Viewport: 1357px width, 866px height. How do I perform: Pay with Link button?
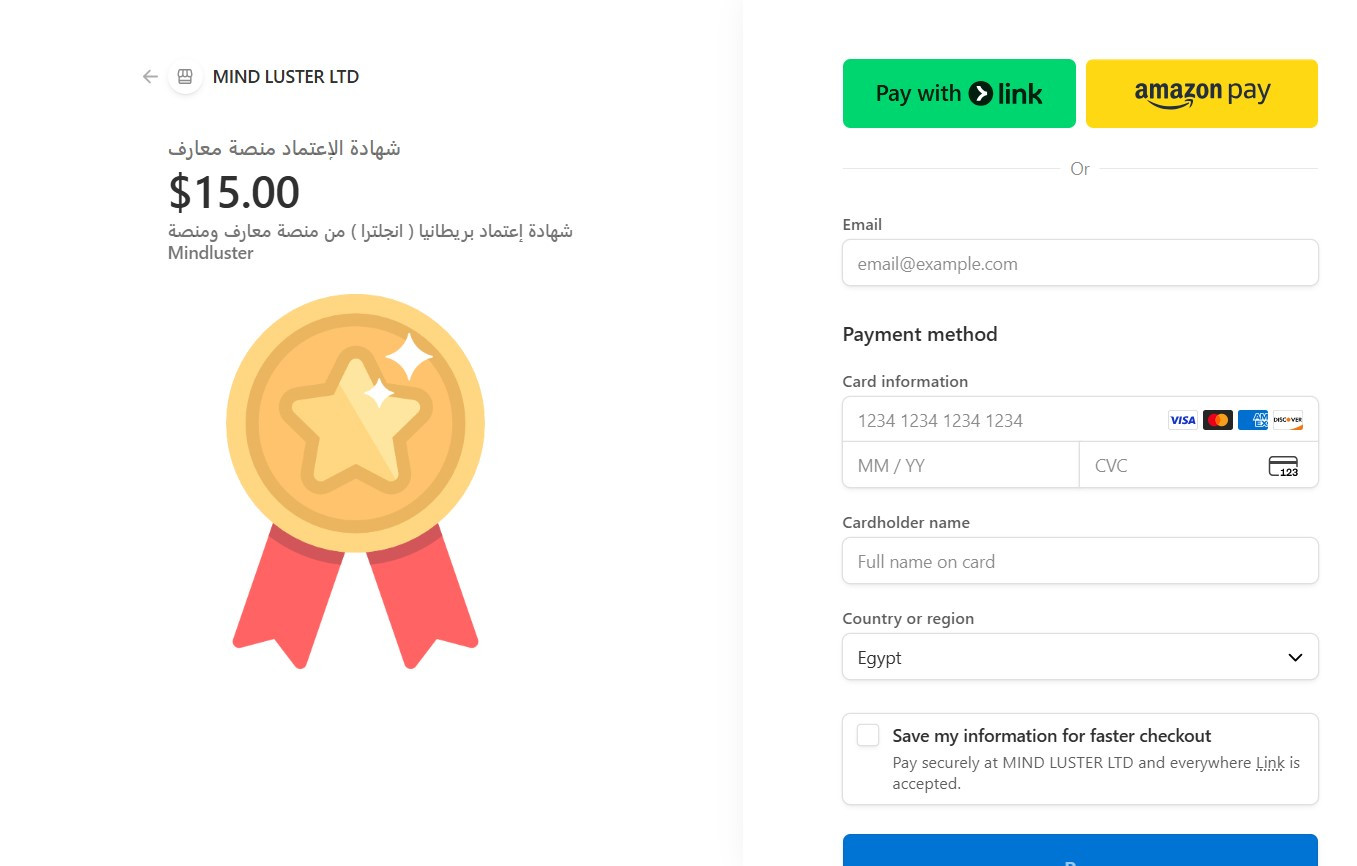click(959, 94)
